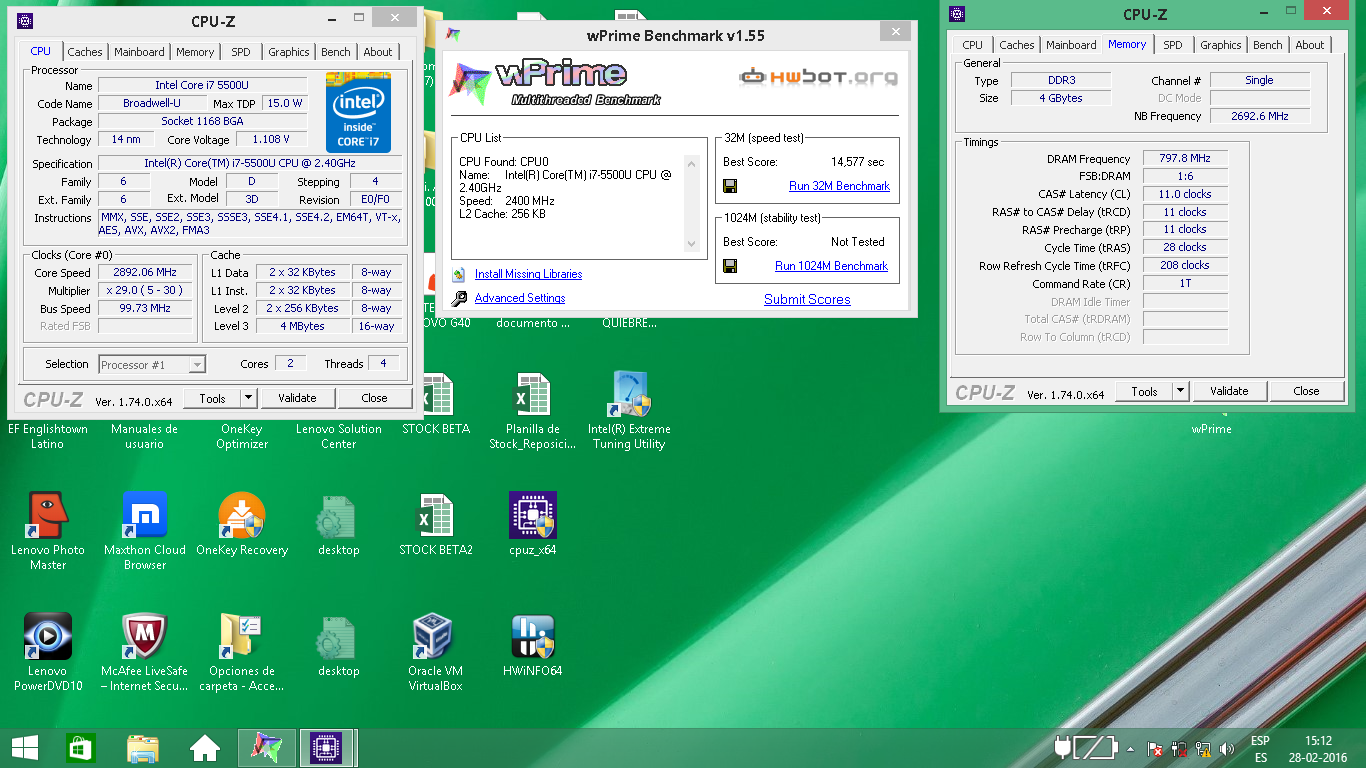Select STOCK BETA2 Excel file icon
The image size is (1366, 768).
tap(436, 516)
